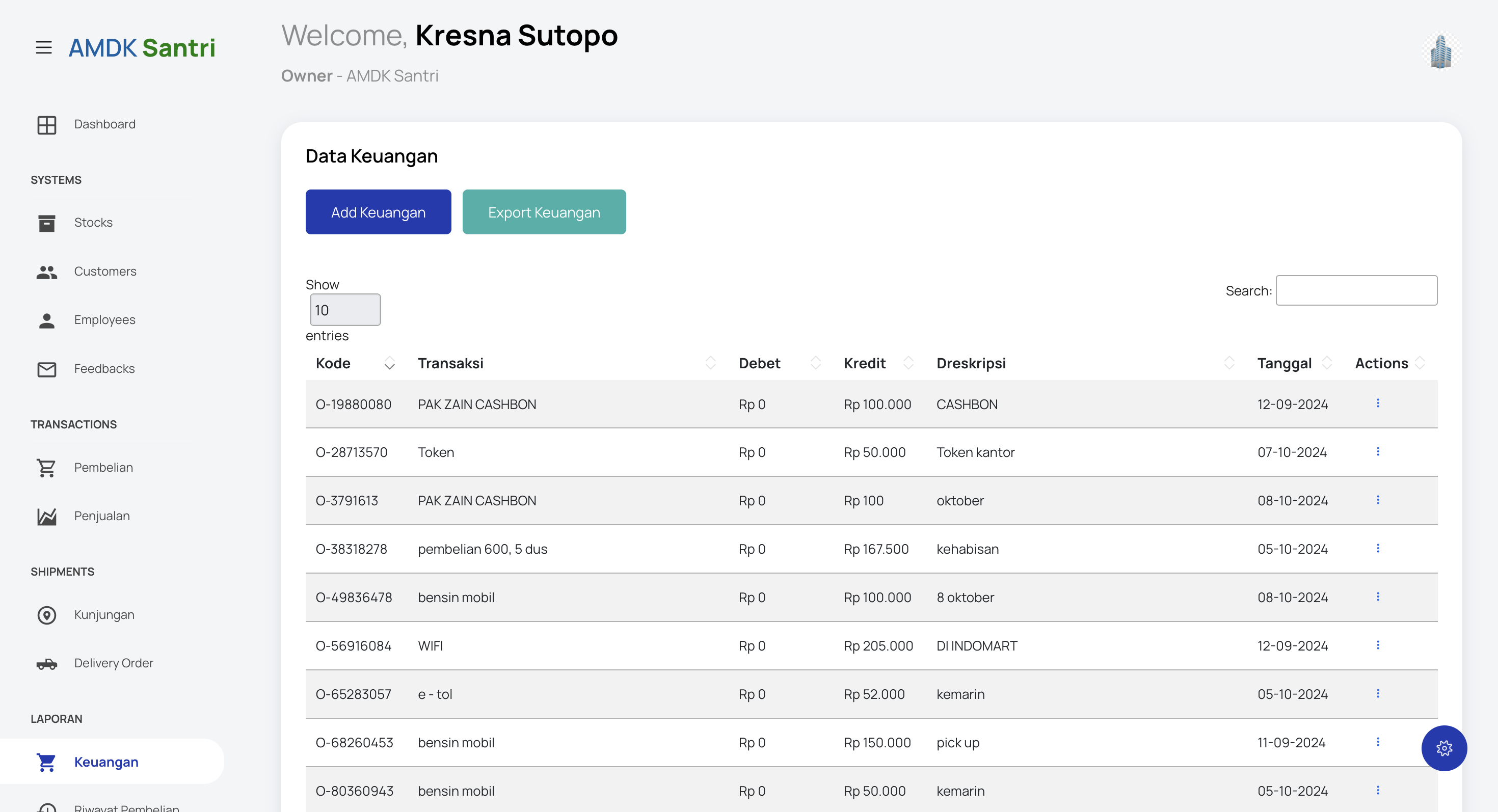The height and width of the screenshot is (812, 1498).
Task: Open actions menu for Token kantor row
Action: point(1377,452)
